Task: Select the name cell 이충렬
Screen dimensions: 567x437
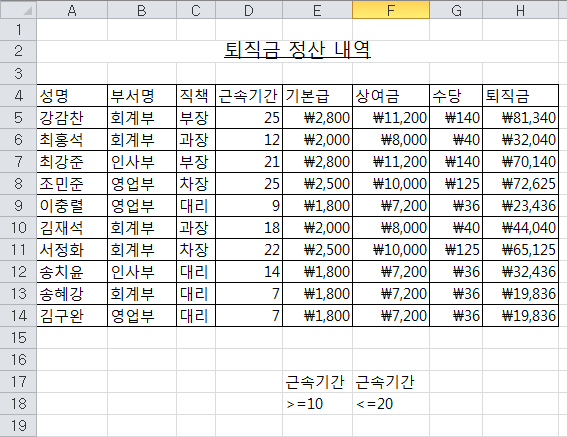Action: [72, 205]
